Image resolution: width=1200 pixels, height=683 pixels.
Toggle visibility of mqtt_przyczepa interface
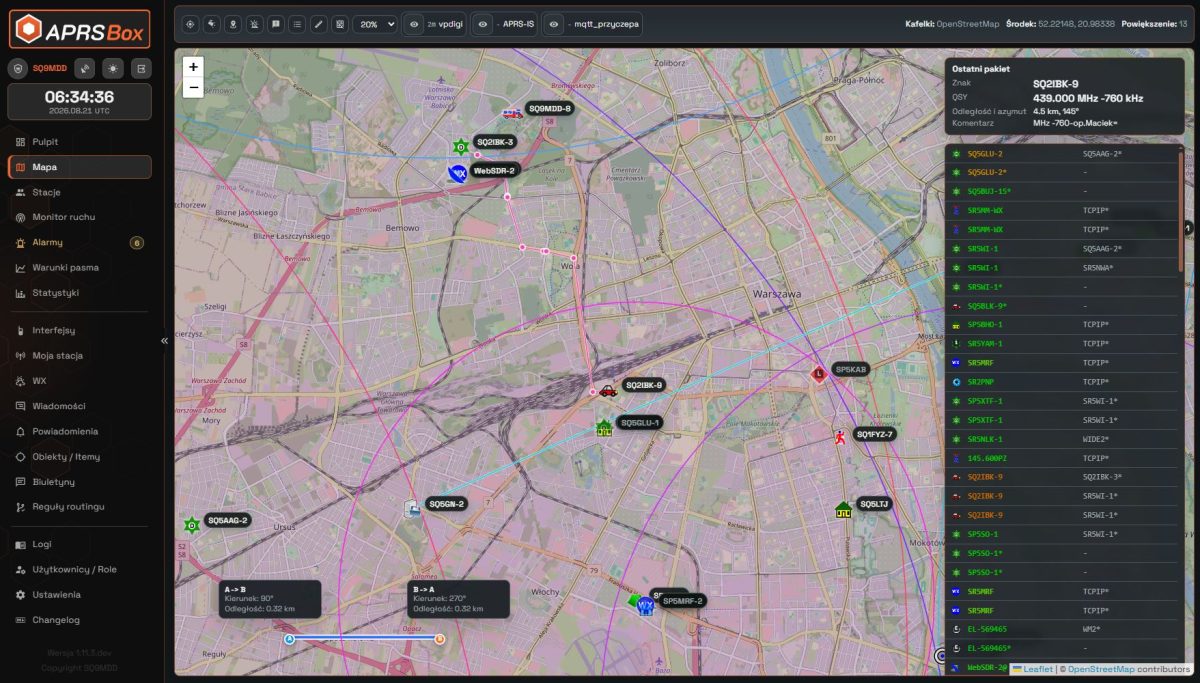point(554,24)
